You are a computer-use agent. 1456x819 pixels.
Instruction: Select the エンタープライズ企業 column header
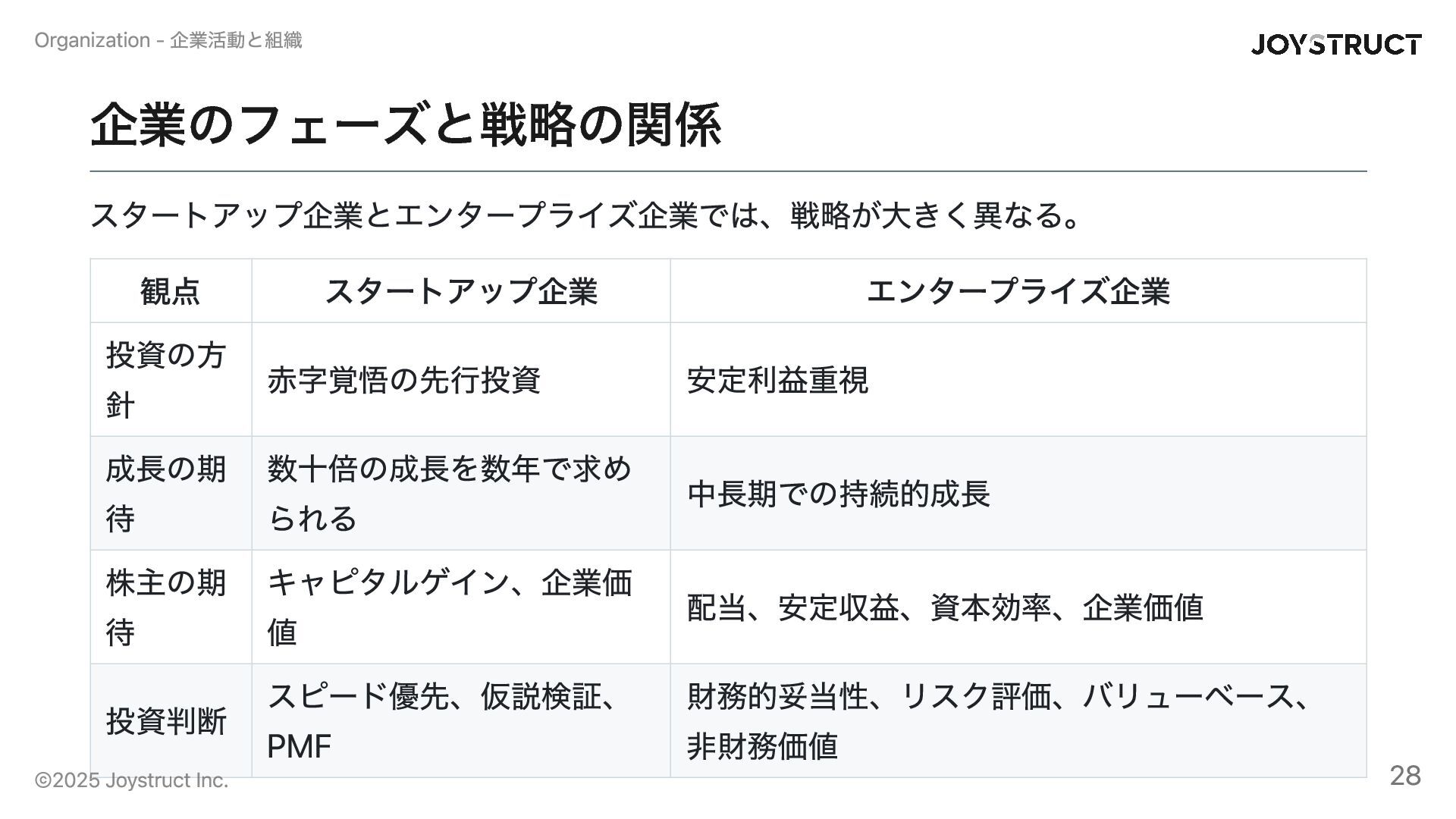pyautogui.click(x=1018, y=291)
